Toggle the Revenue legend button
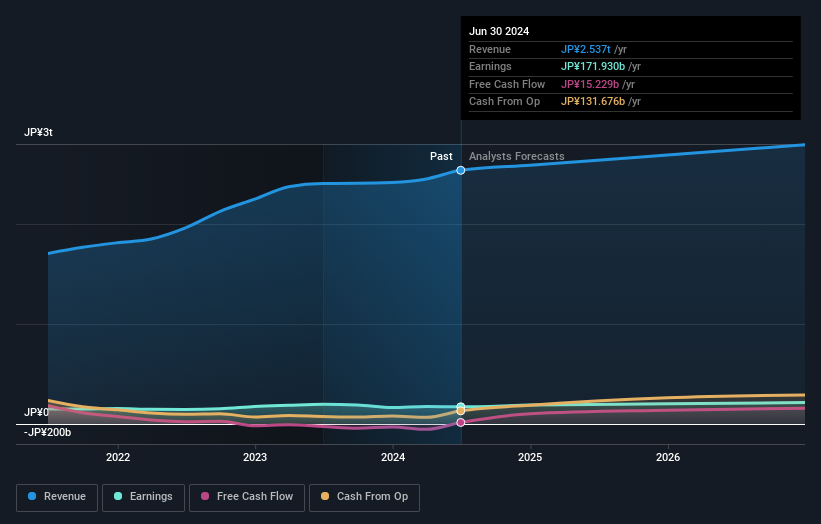Image resolution: width=821 pixels, height=524 pixels. coord(57,497)
